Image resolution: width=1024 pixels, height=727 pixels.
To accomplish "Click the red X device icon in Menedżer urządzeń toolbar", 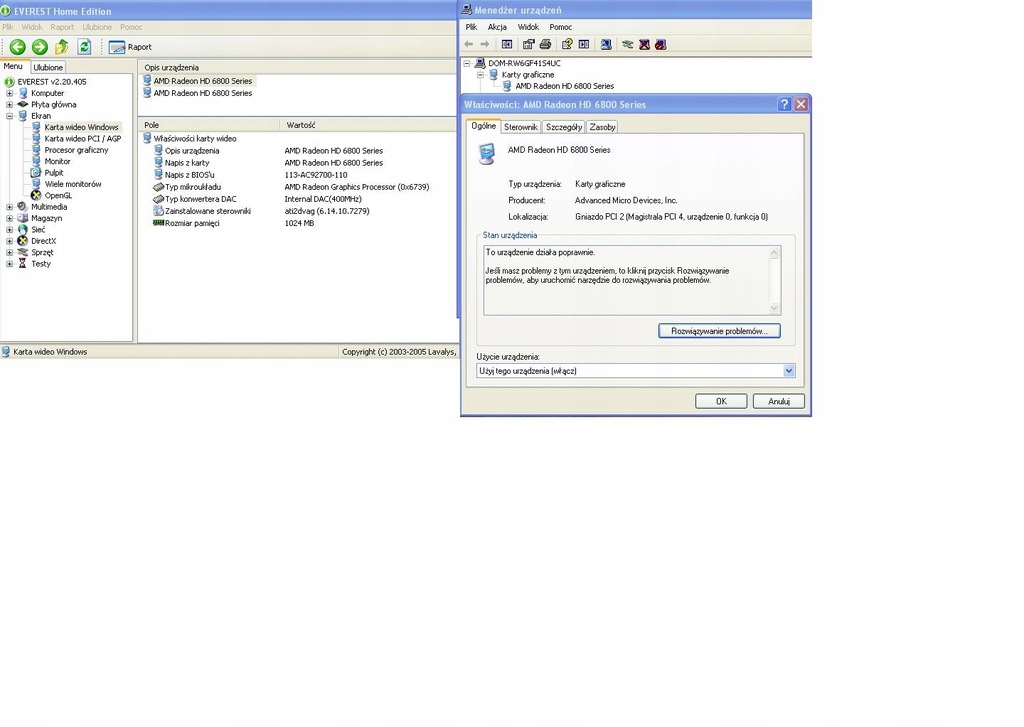I will tap(645, 44).
